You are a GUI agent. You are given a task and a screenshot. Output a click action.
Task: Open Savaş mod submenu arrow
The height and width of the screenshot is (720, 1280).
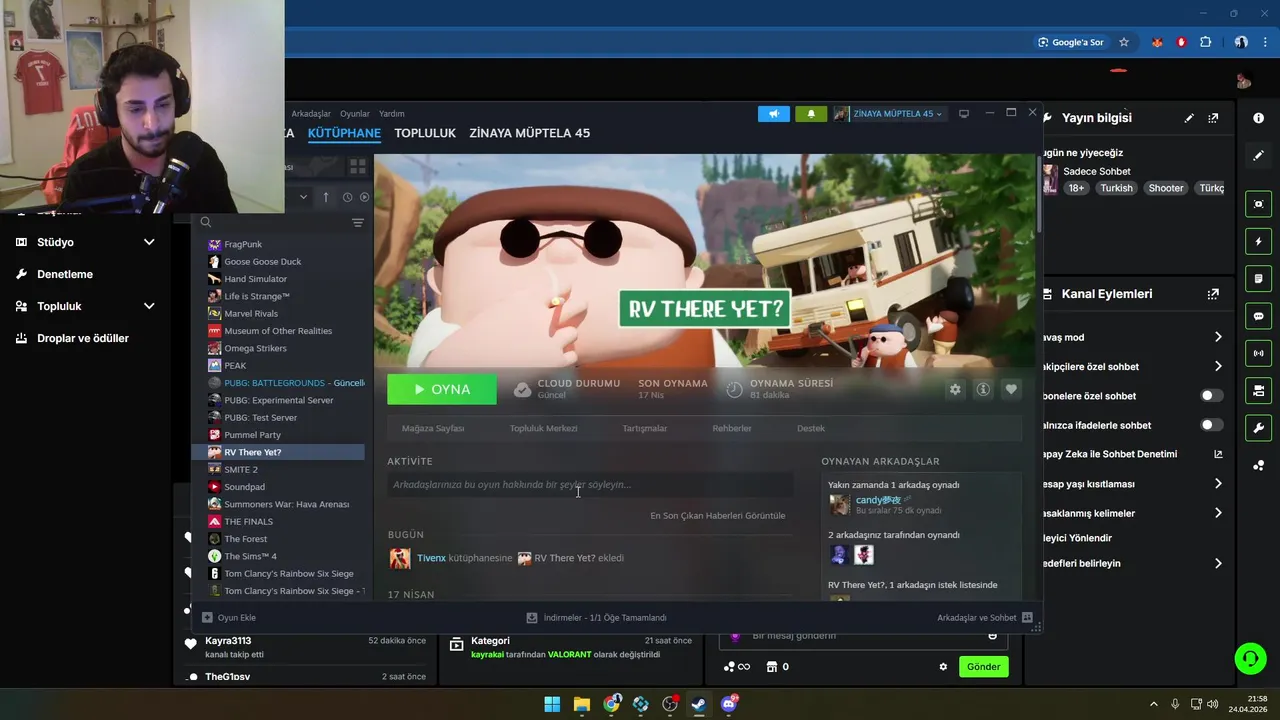point(1218,337)
